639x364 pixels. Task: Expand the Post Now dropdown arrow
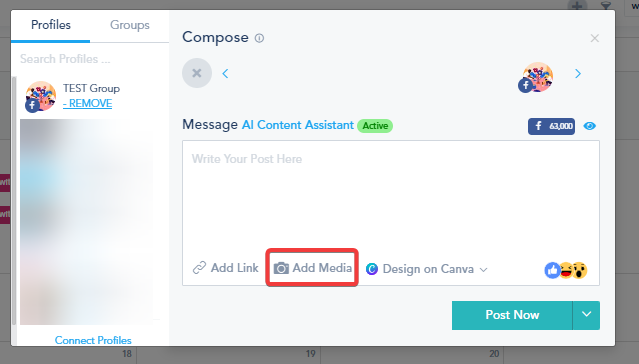586,315
